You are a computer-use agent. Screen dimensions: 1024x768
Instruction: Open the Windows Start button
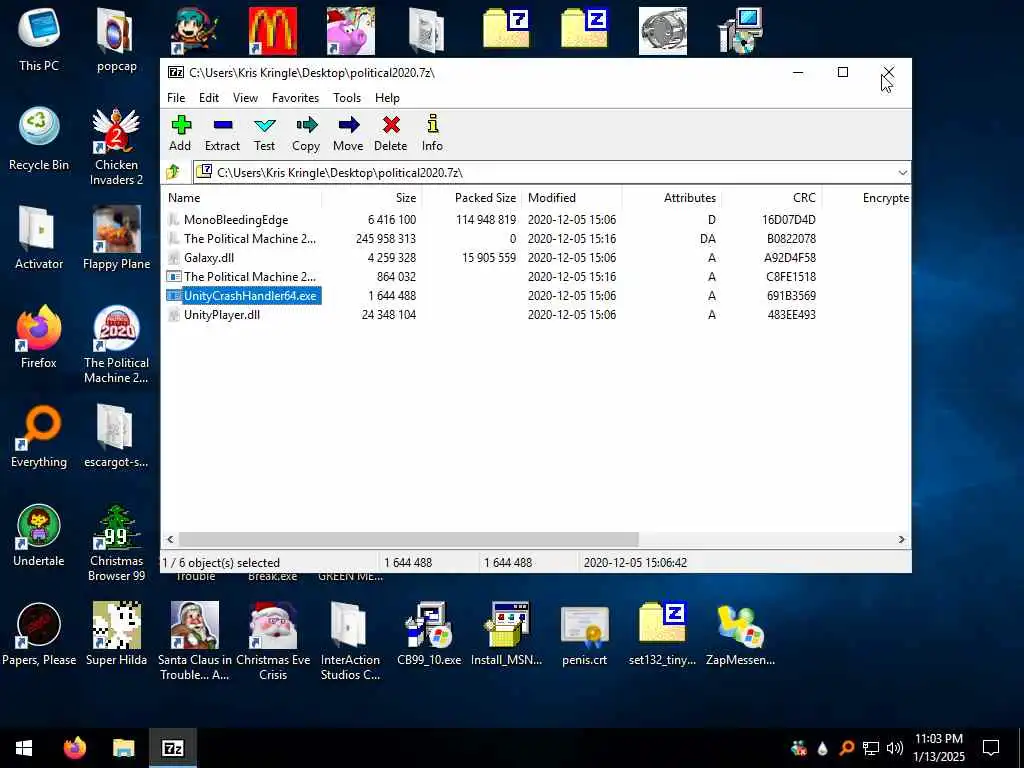(x=24, y=748)
